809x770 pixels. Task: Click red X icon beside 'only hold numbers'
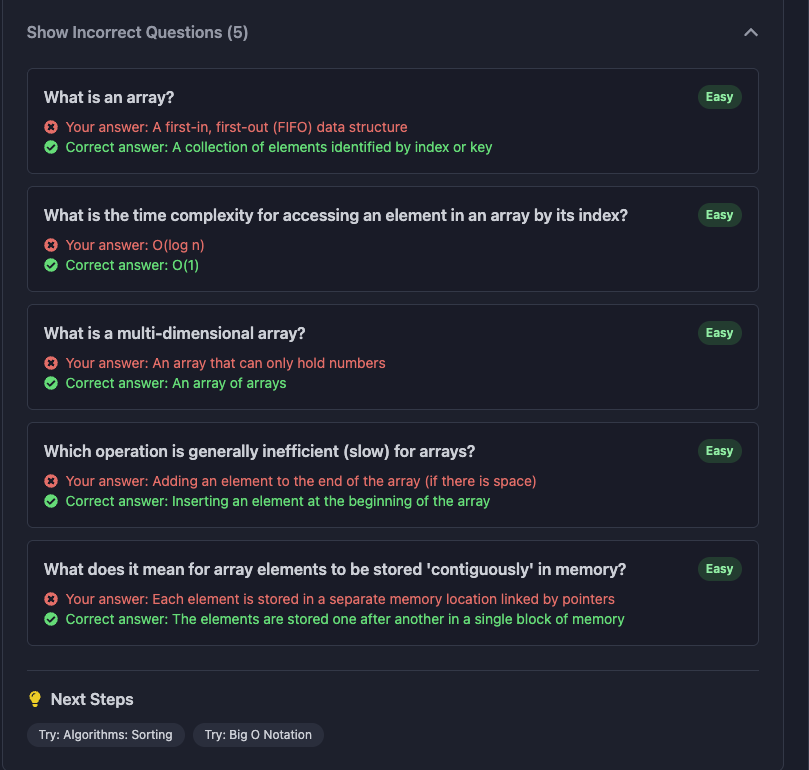click(x=51, y=363)
